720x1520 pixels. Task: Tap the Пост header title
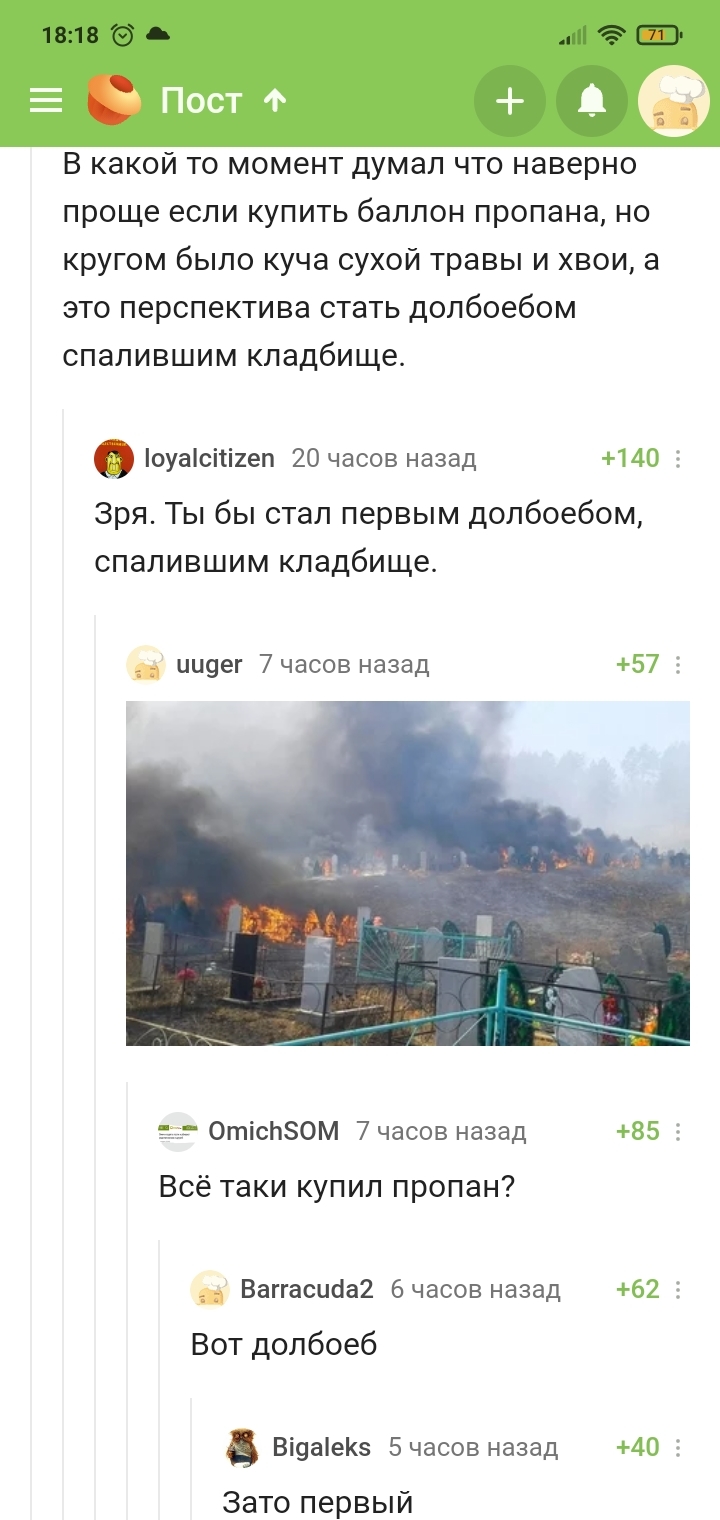click(201, 101)
